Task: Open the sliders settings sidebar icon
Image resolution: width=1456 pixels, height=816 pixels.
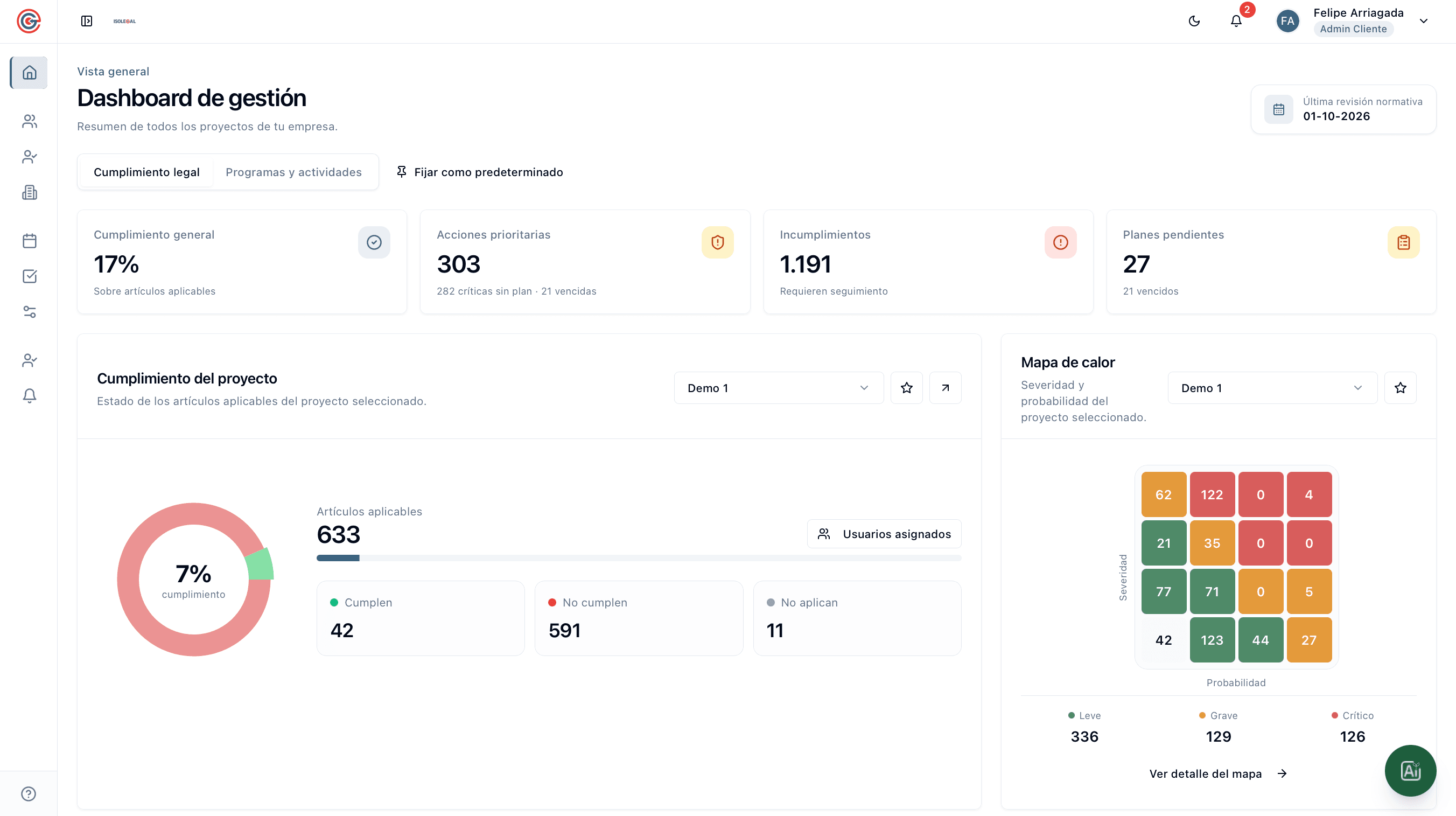Action: point(30,311)
